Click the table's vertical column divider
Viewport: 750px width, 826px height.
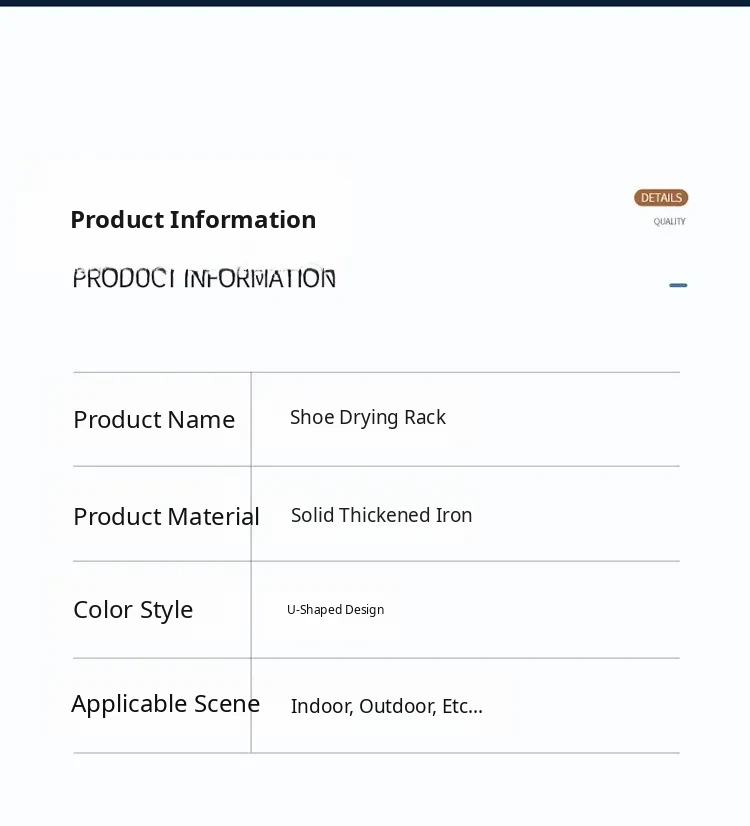click(x=251, y=560)
